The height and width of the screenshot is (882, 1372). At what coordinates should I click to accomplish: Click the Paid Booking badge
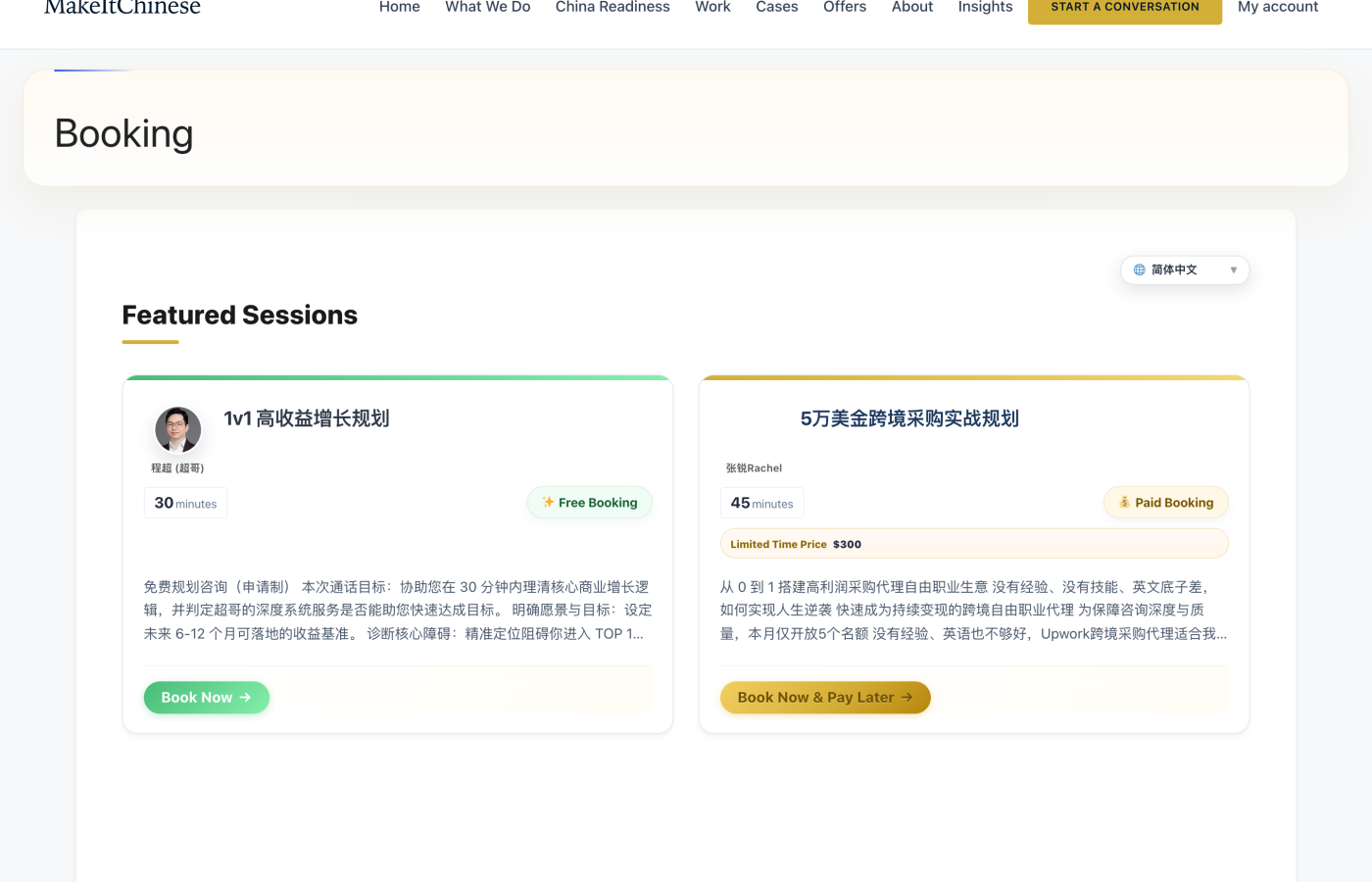pos(1166,502)
